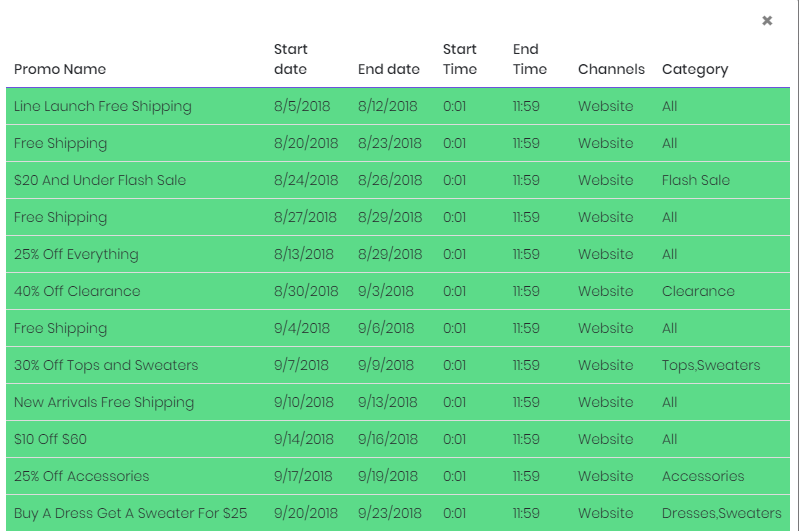This screenshot has width=799, height=531.
Task: Click the 8/20/2018 start date cell
Action: pos(306,143)
